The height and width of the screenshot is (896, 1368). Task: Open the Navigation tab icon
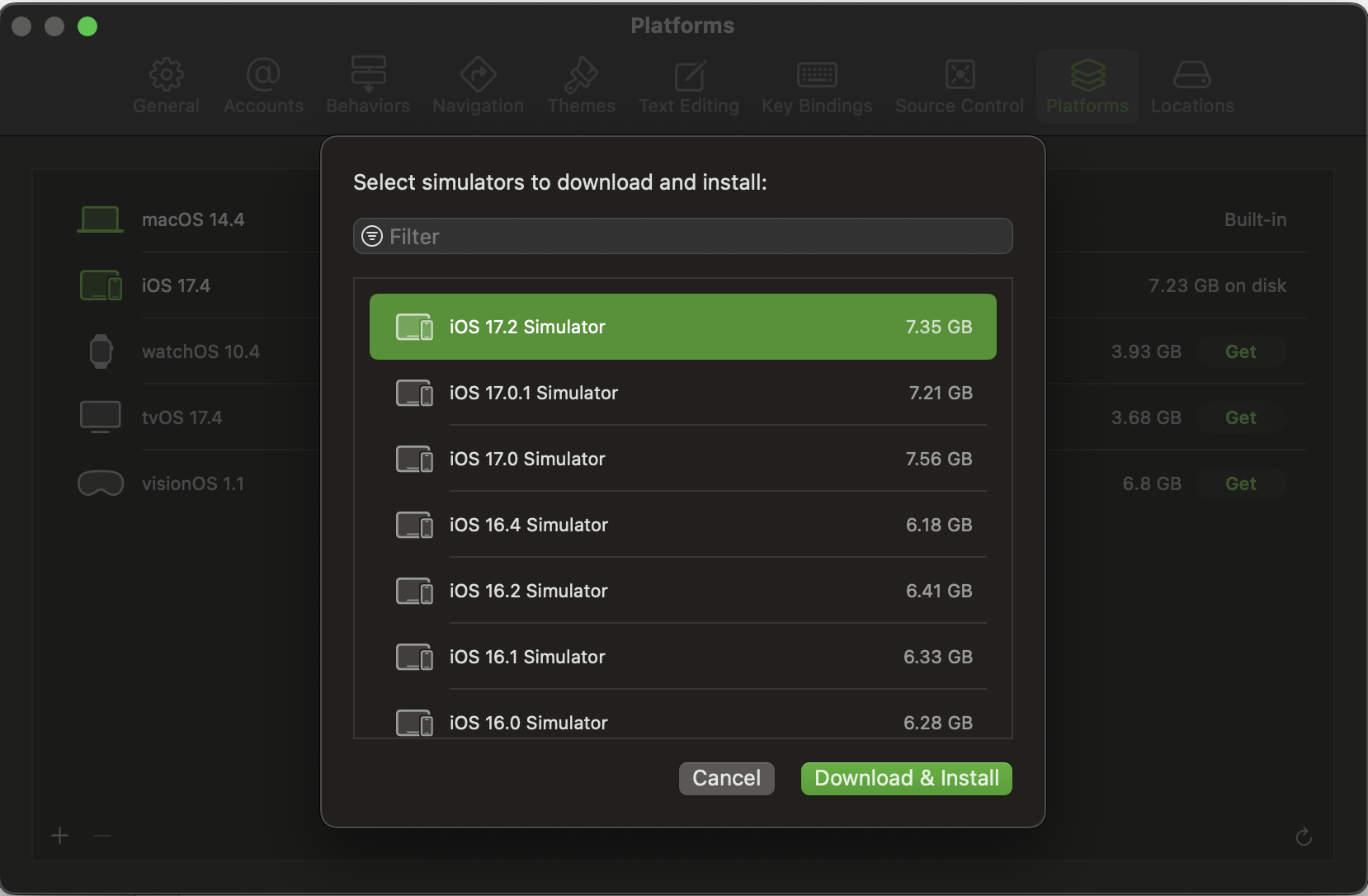click(x=478, y=74)
